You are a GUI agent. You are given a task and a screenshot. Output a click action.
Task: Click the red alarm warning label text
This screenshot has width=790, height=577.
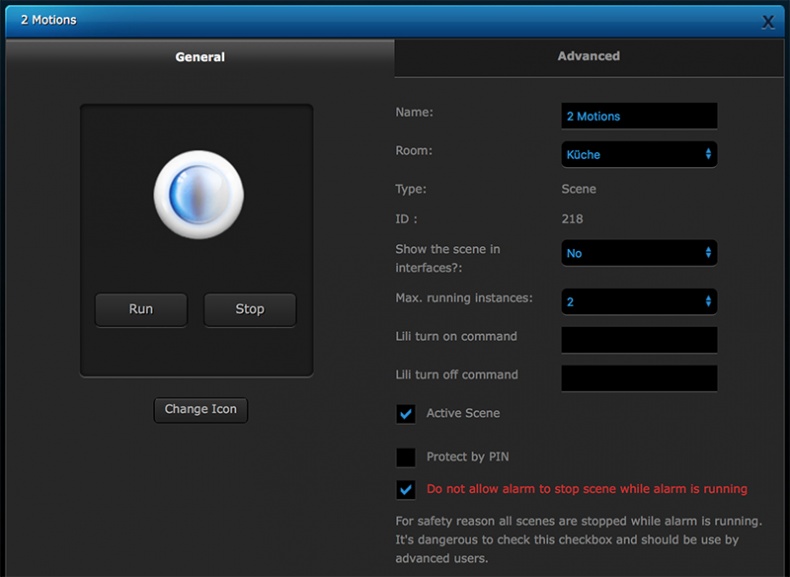tap(586, 489)
